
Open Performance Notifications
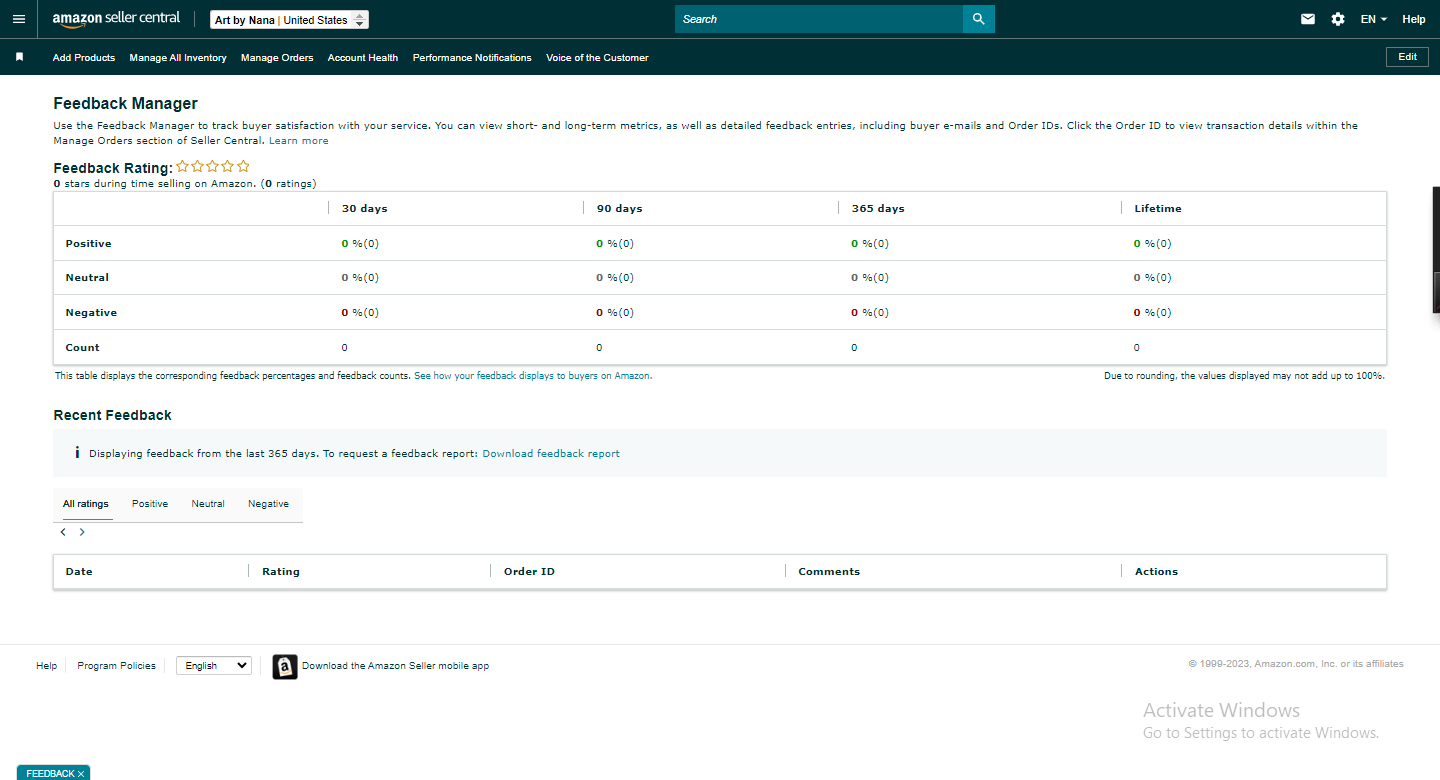(472, 58)
